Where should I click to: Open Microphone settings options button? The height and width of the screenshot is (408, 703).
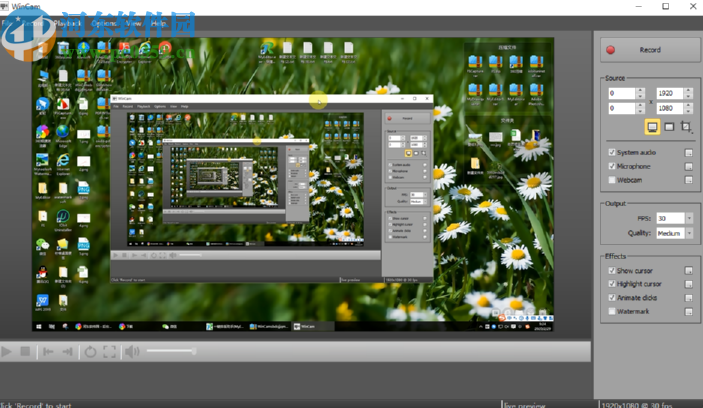tap(688, 166)
